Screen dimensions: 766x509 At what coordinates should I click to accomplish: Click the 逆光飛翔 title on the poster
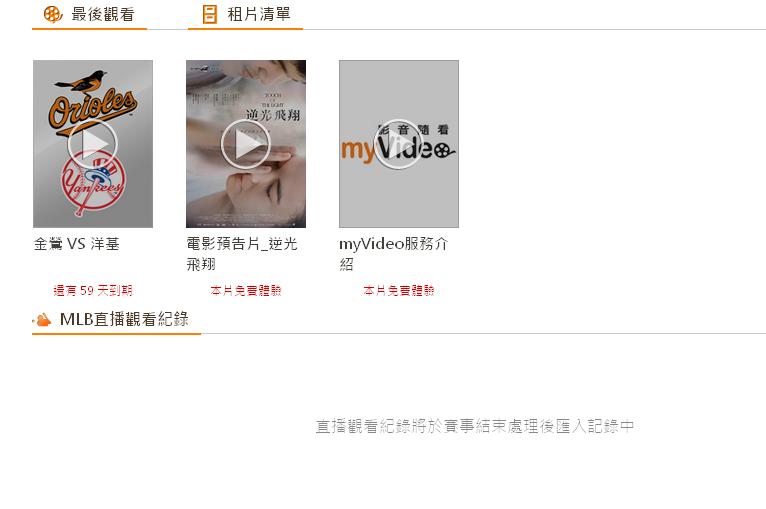(274, 115)
